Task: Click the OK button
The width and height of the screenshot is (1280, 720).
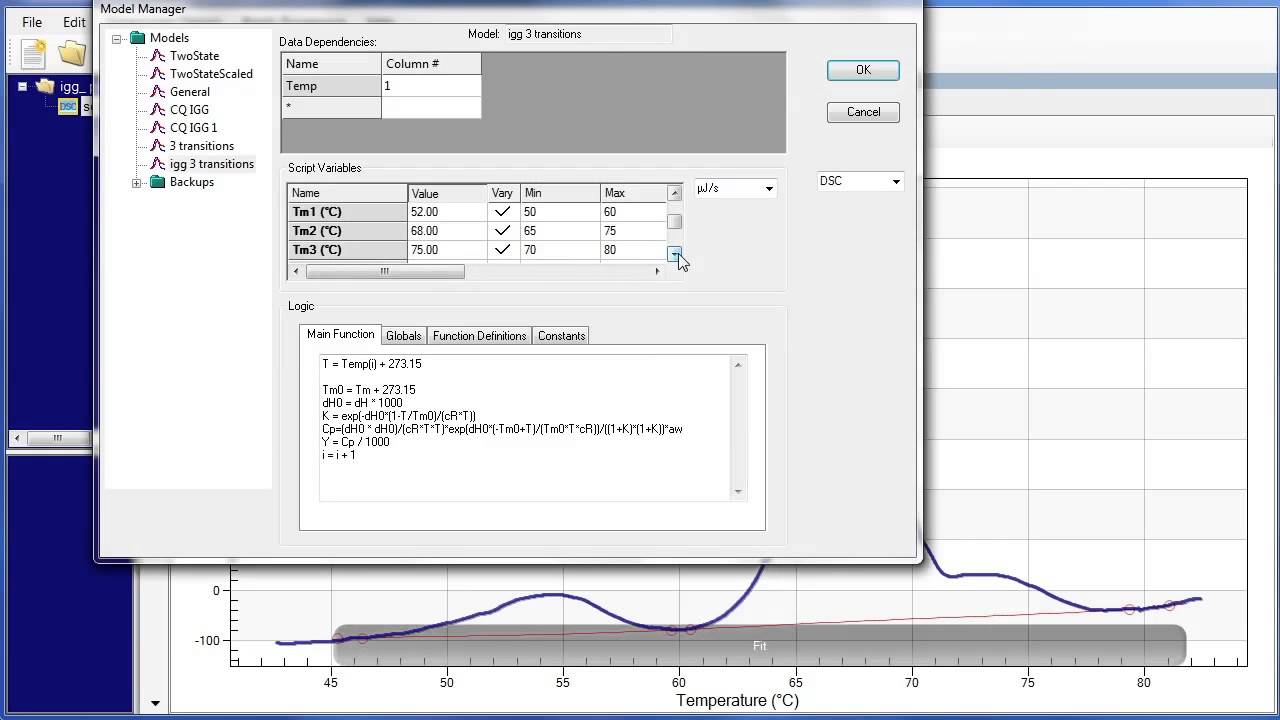Action: (862, 70)
